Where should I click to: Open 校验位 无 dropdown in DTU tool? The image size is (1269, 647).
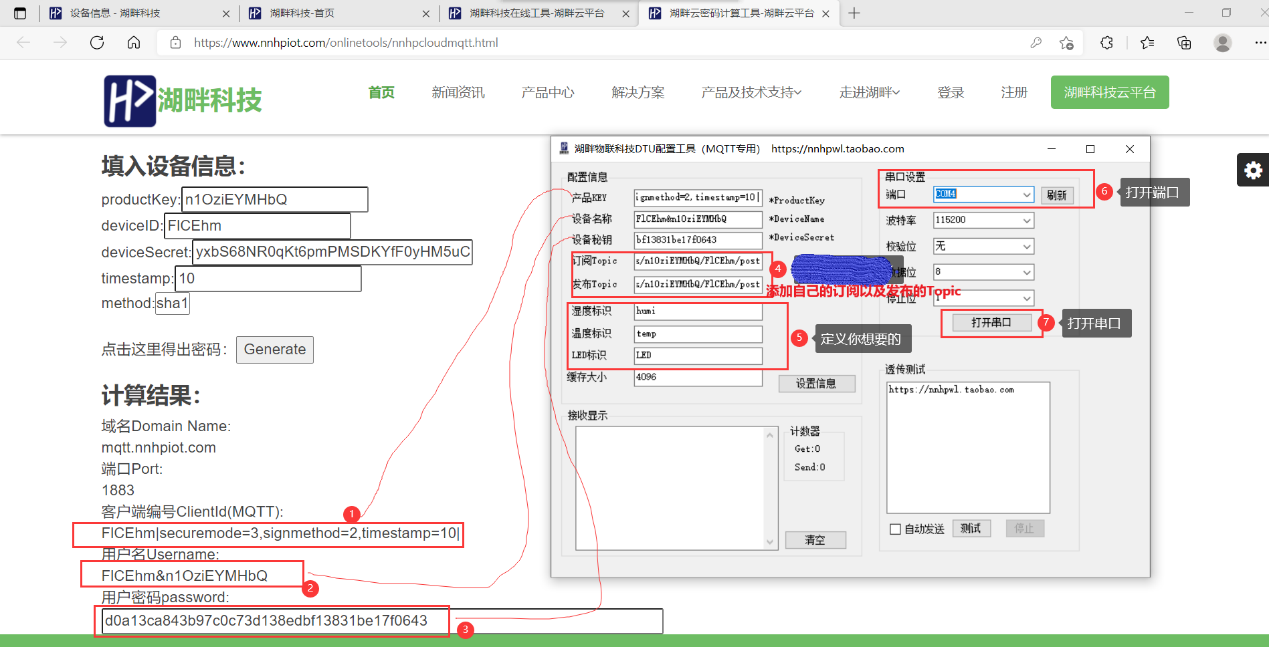983,246
